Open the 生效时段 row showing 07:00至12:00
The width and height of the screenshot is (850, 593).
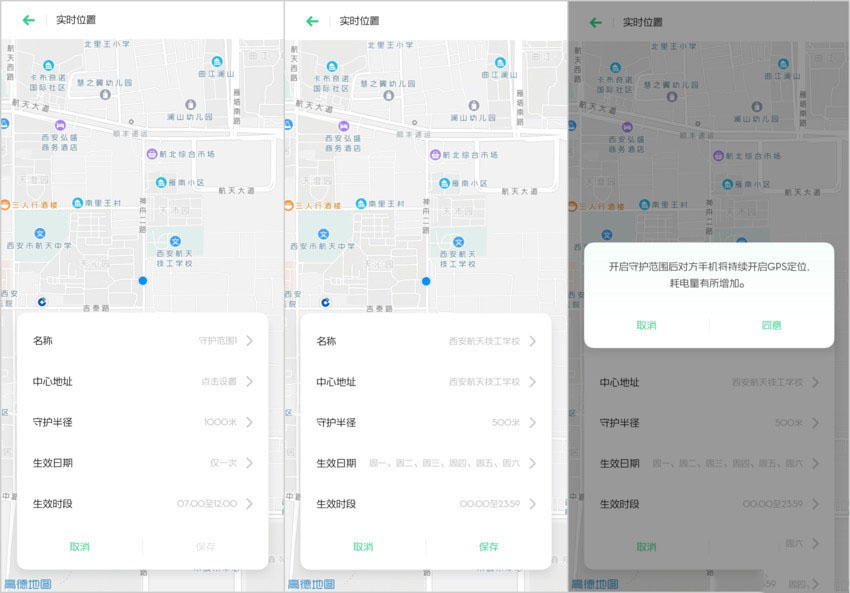click(x=142, y=503)
